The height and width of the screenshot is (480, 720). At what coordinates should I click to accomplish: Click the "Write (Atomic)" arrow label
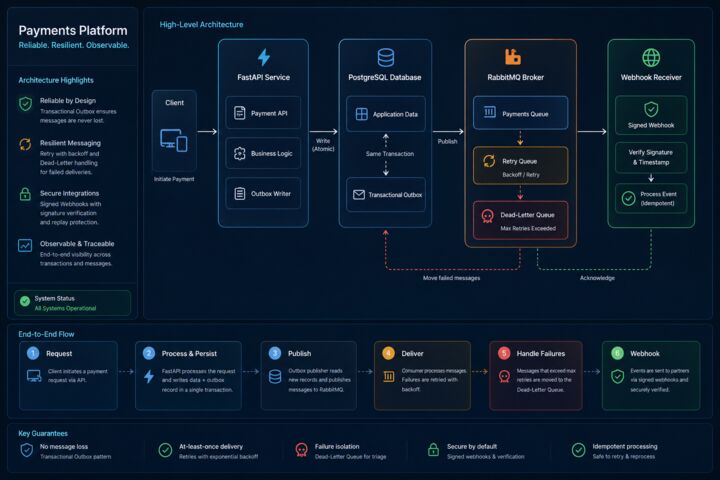point(323,145)
